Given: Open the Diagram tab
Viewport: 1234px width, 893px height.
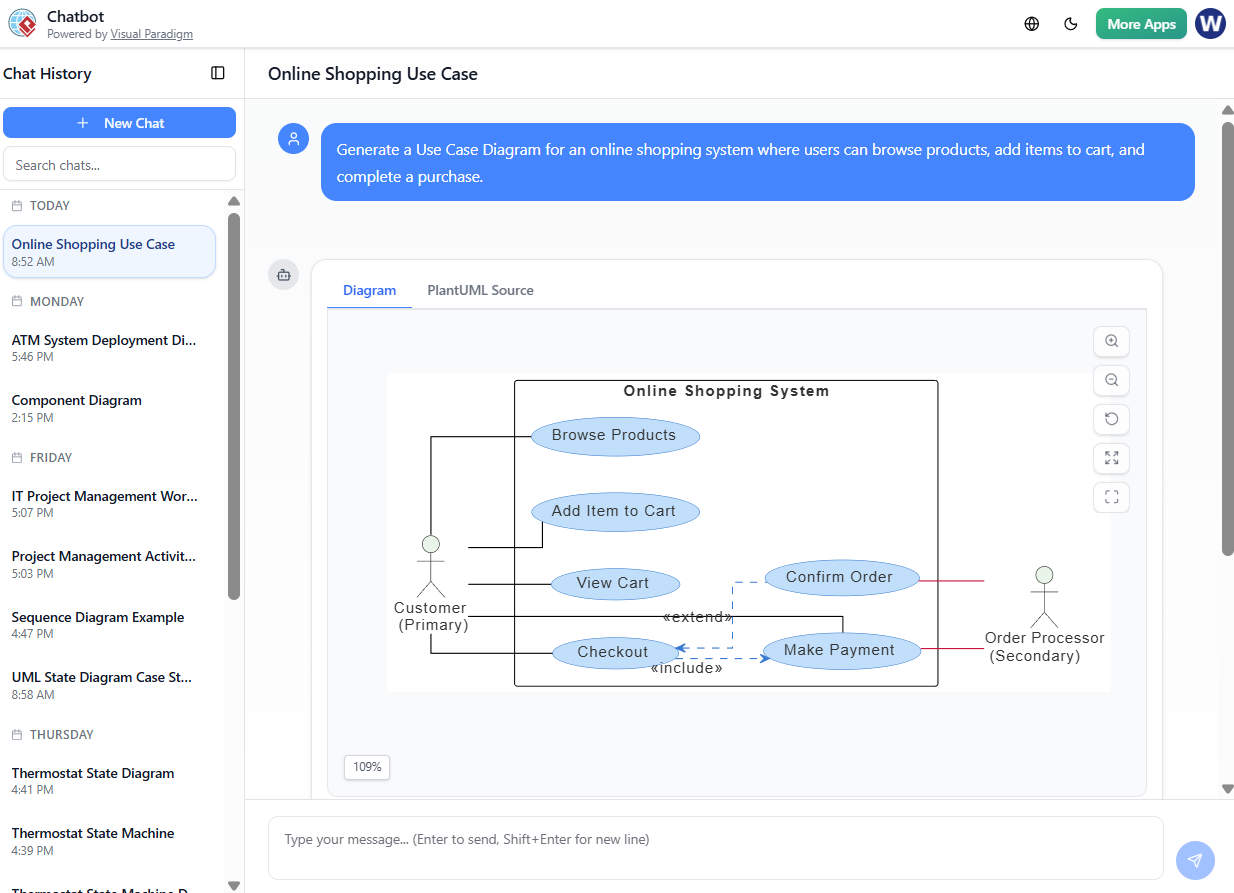Looking at the screenshot, I should point(369,290).
